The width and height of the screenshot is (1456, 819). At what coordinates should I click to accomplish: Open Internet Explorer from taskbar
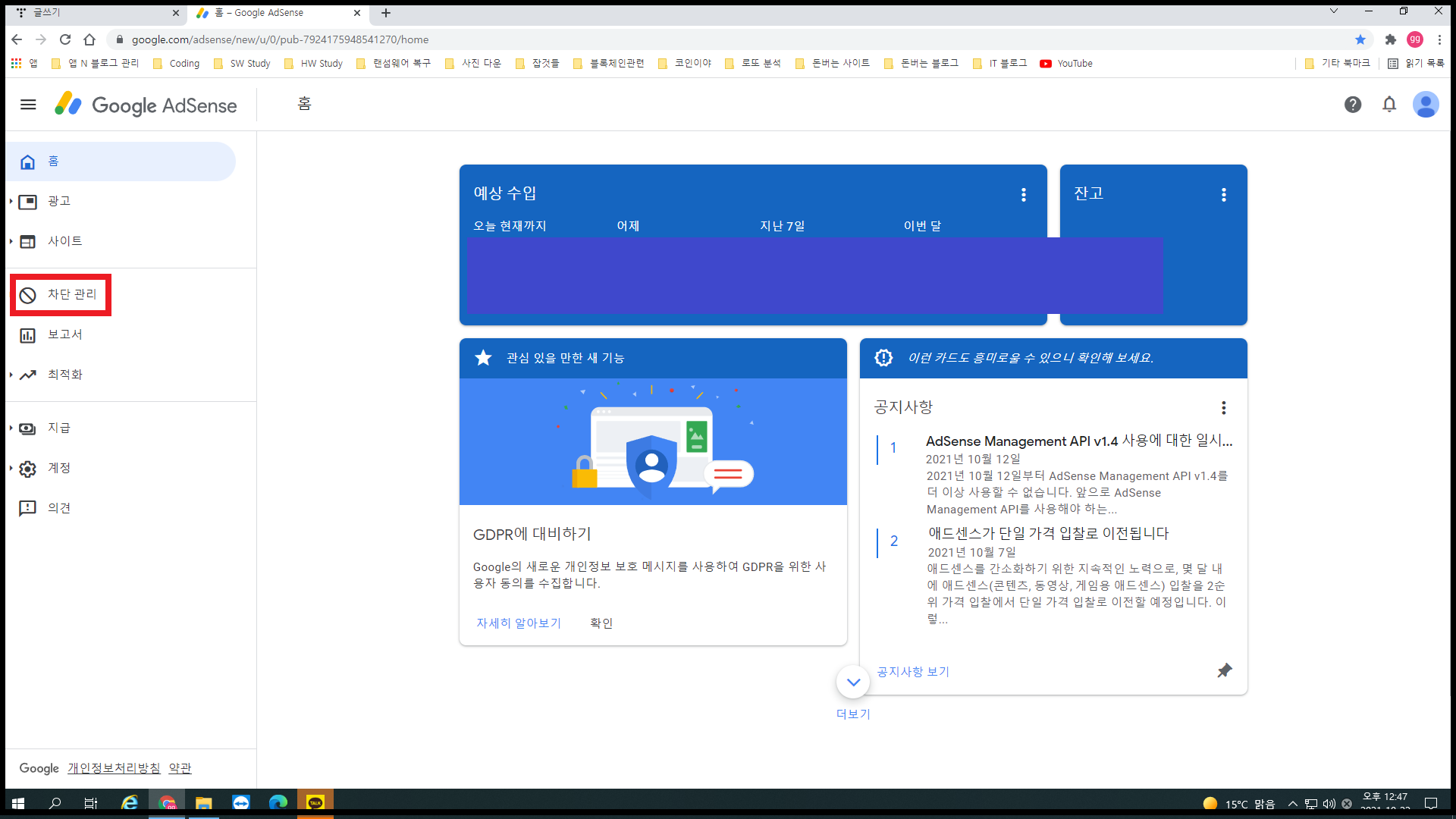click(130, 803)
